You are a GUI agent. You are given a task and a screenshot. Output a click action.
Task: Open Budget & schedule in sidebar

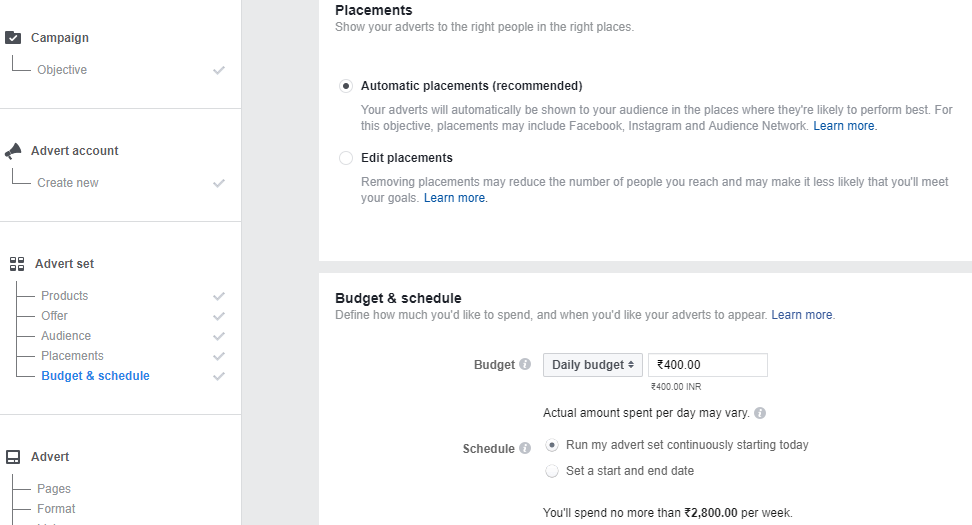95,376
